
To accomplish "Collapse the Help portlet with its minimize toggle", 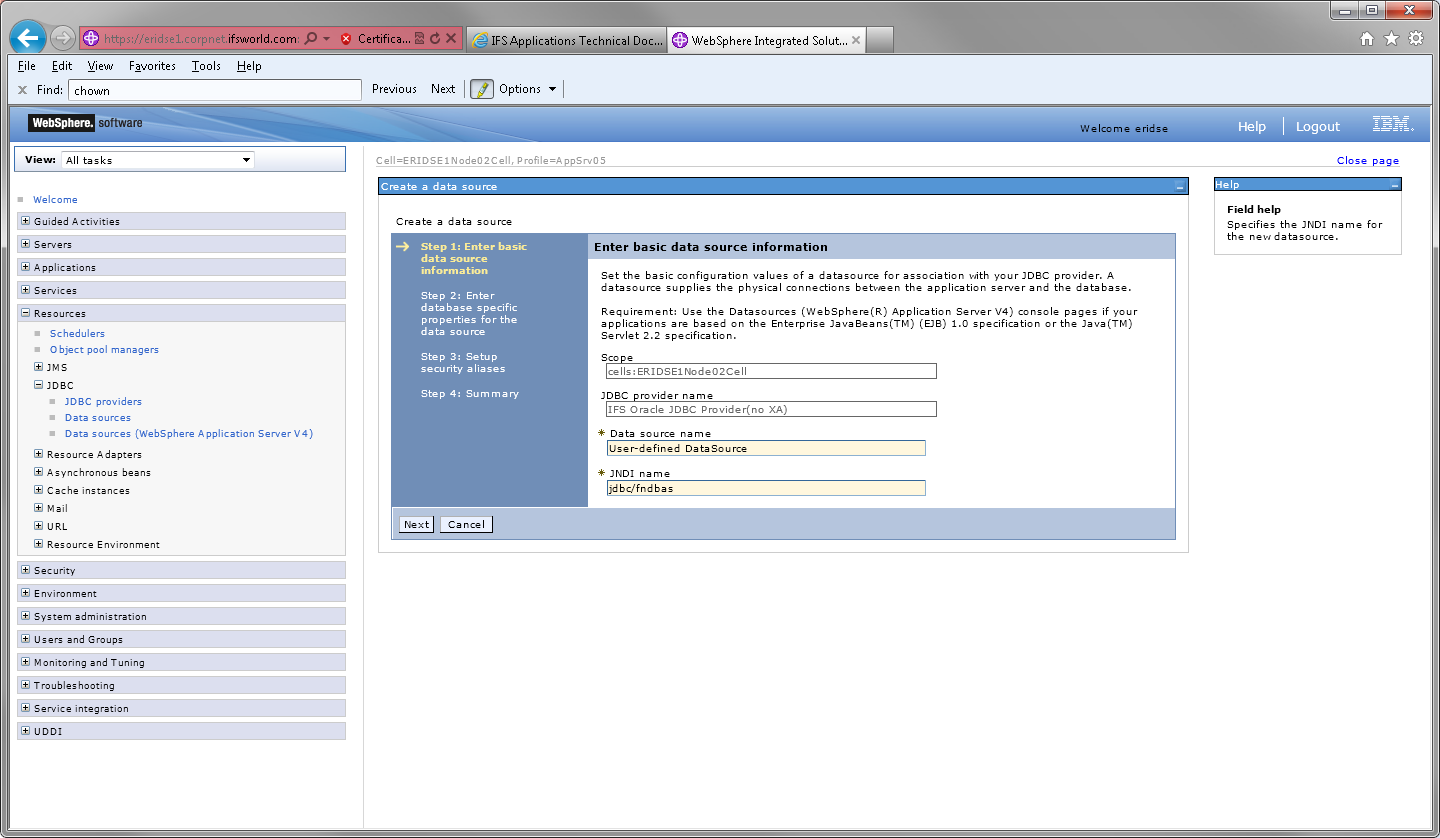I will [1393, 184].
